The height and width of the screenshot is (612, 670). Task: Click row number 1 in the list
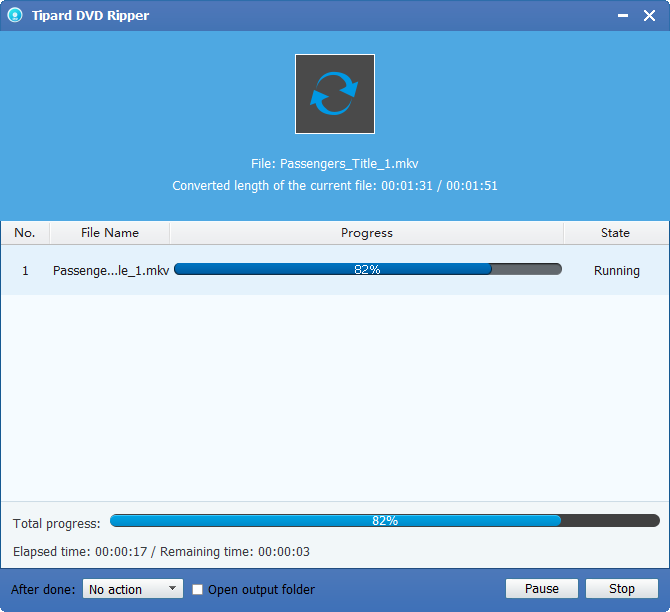[25, 271]
